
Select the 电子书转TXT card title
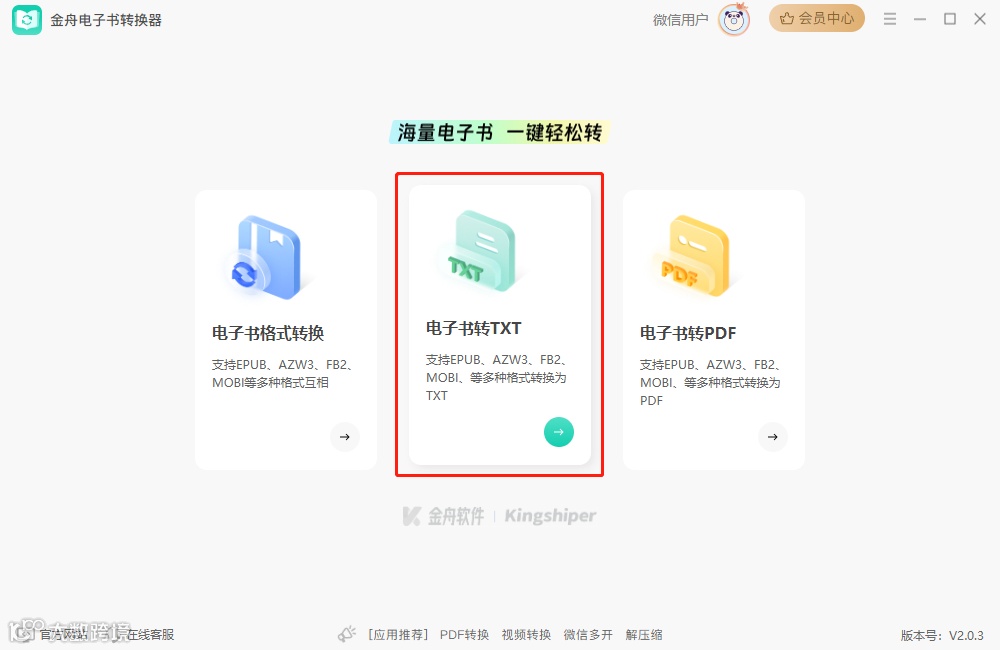[x=474, y=329]
